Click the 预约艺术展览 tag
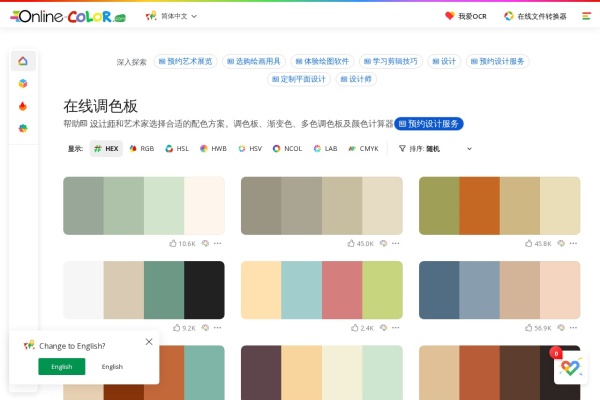Viewport: 600px width, 400px height. 186,61
